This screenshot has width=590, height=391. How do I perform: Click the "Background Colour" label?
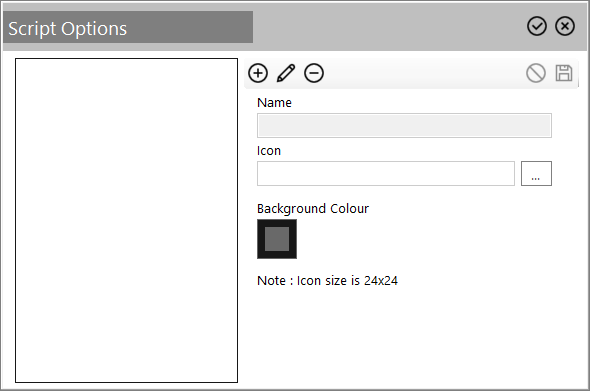tap(313, 209)
